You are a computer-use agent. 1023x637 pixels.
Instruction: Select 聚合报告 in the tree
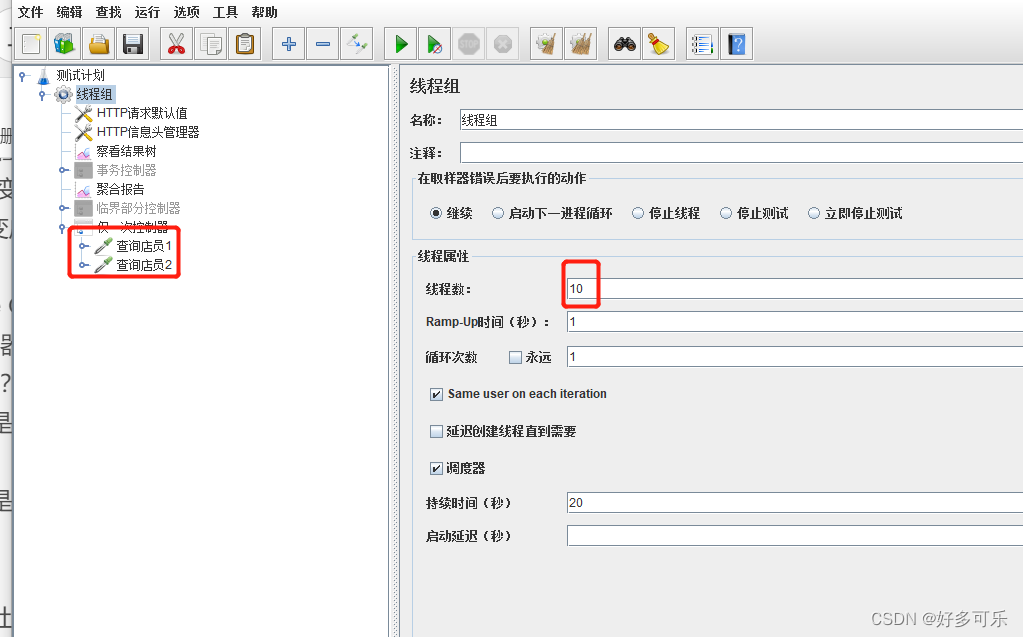click(121, 189)
